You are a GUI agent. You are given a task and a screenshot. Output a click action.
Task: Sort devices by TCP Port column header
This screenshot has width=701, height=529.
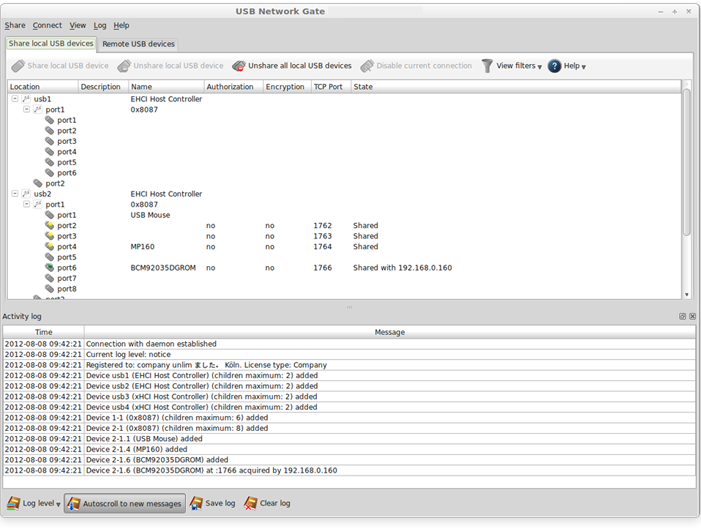pyautogui.click(x=328, y=87)
